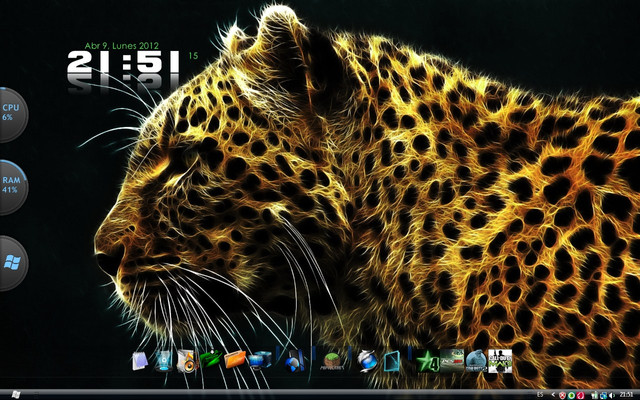Click the Windows logo gadget on left edge
Screen dimensions: 640x400
click(12, 263)
